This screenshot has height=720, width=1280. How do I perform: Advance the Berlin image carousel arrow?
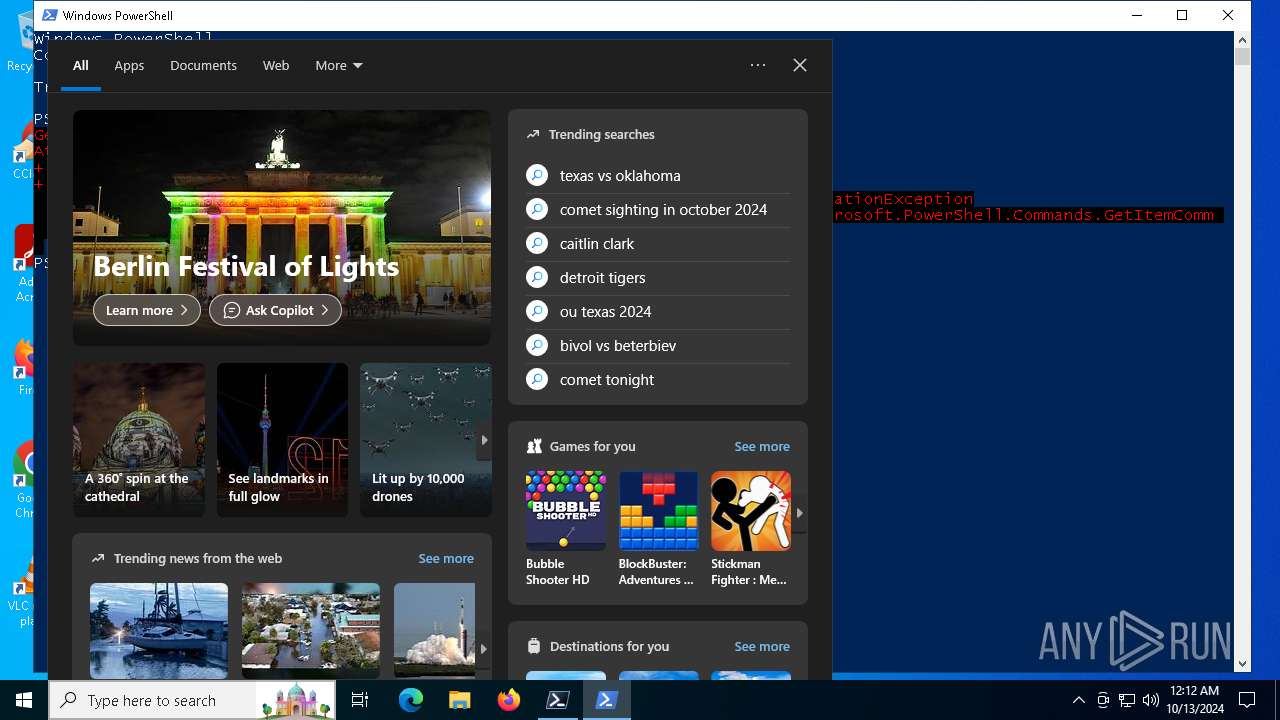484,440
